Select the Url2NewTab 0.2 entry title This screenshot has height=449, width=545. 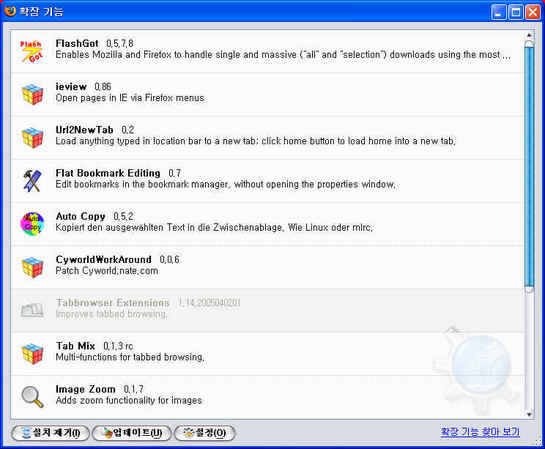95,130
